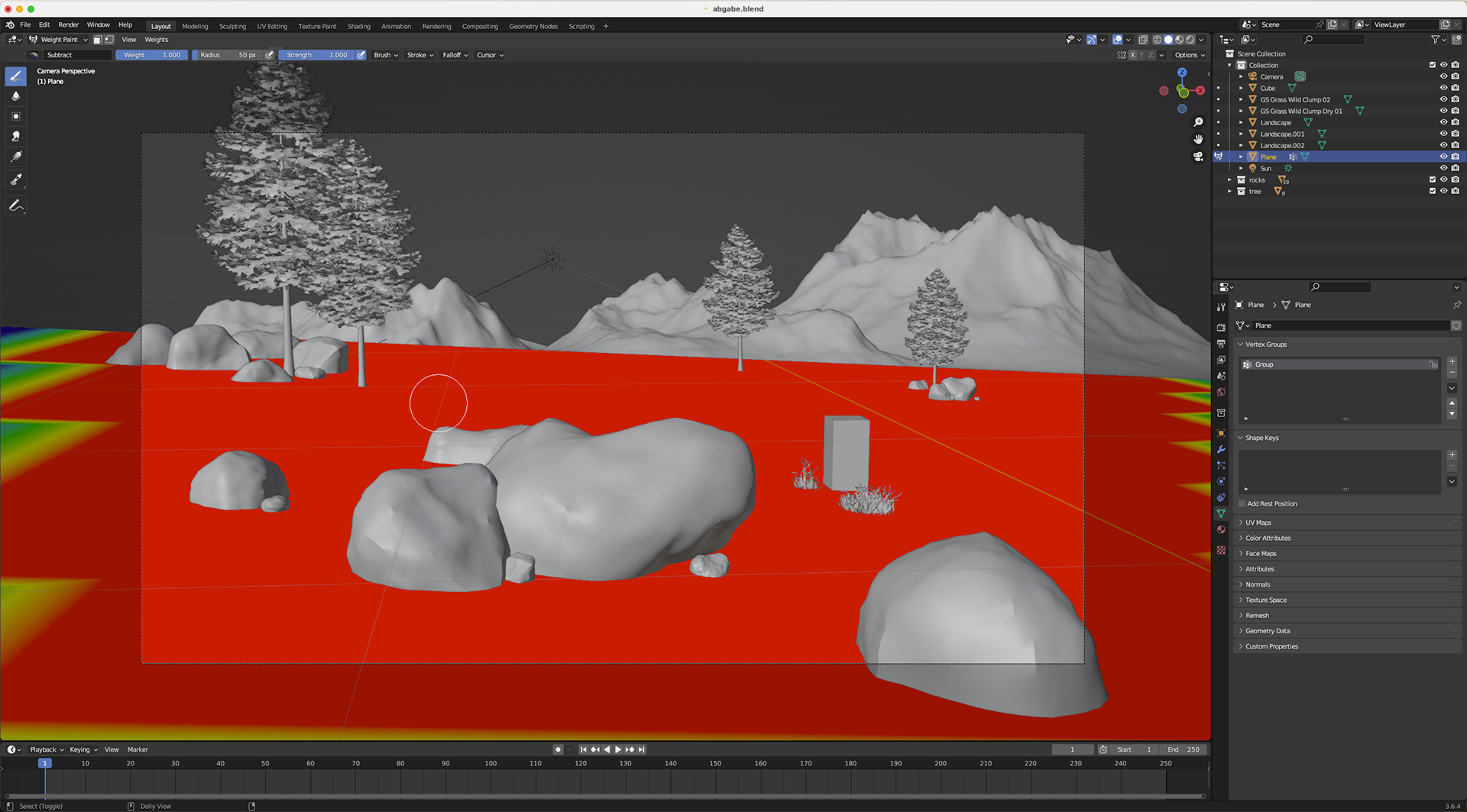
Task: Select the Average weight tool
Action: [x=15, y=116]
